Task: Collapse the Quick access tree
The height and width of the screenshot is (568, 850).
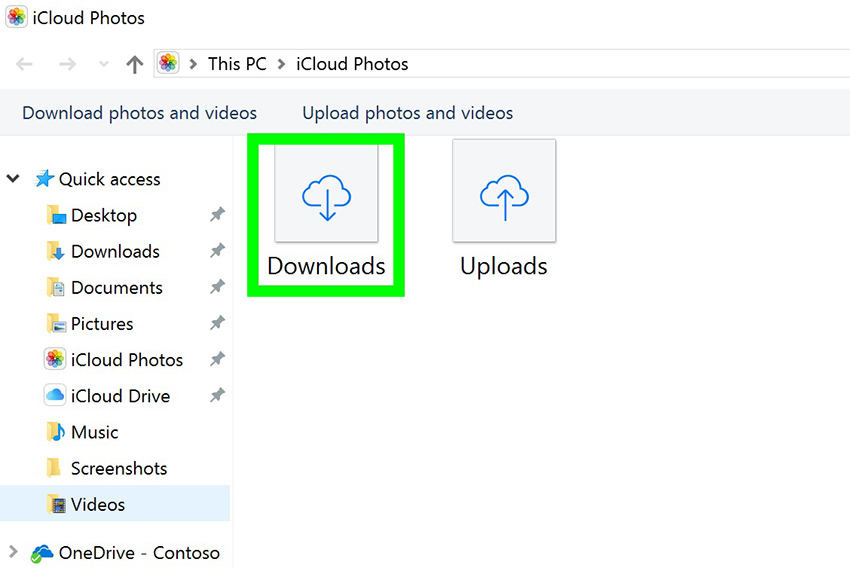Action: 13,178
